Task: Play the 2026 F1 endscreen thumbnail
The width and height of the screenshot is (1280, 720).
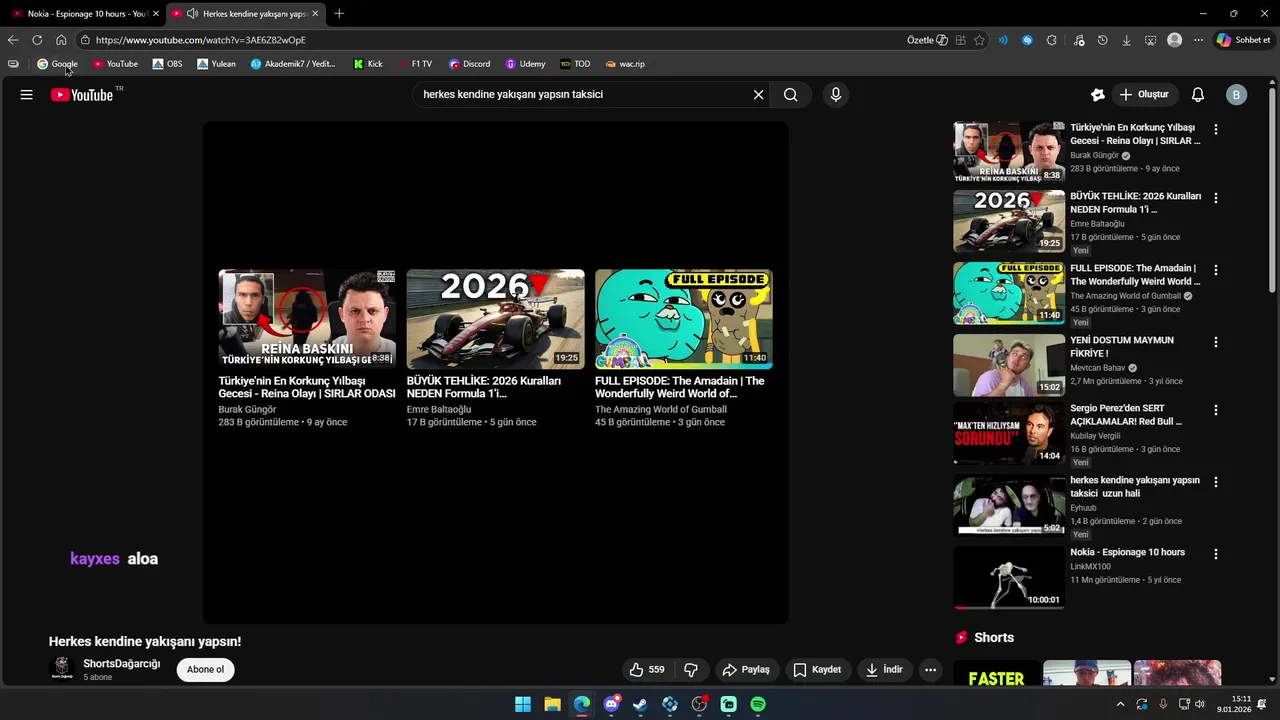Action: (x=495, y=319)
